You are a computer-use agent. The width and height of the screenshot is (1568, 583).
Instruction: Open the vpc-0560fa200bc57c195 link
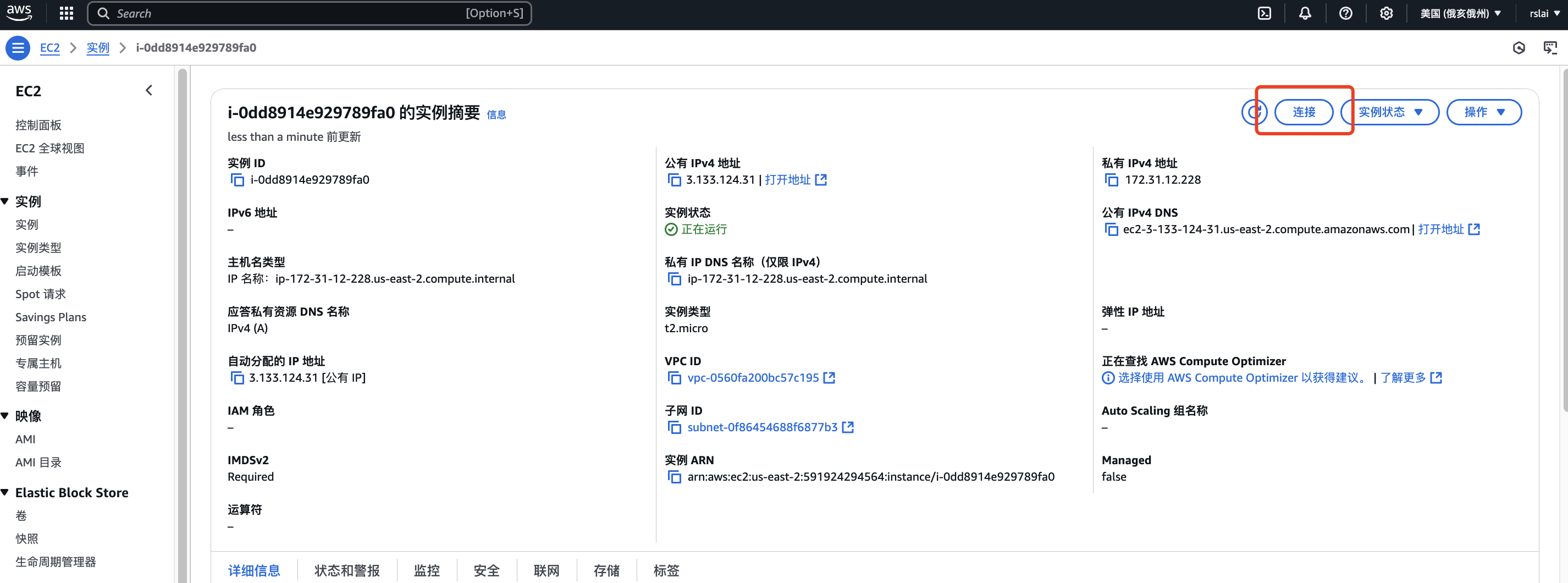[x=761, y=378]
